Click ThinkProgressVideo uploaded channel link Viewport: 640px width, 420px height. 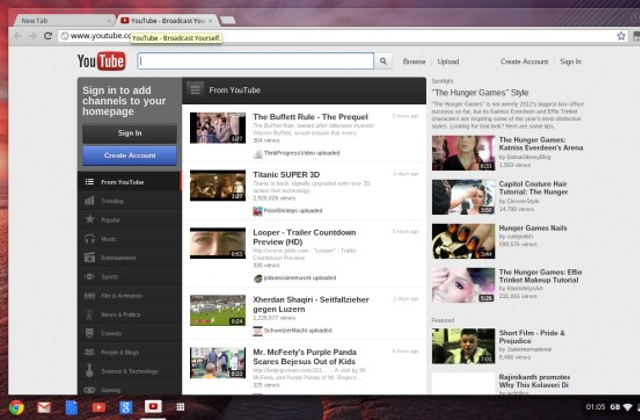point(302,153)
